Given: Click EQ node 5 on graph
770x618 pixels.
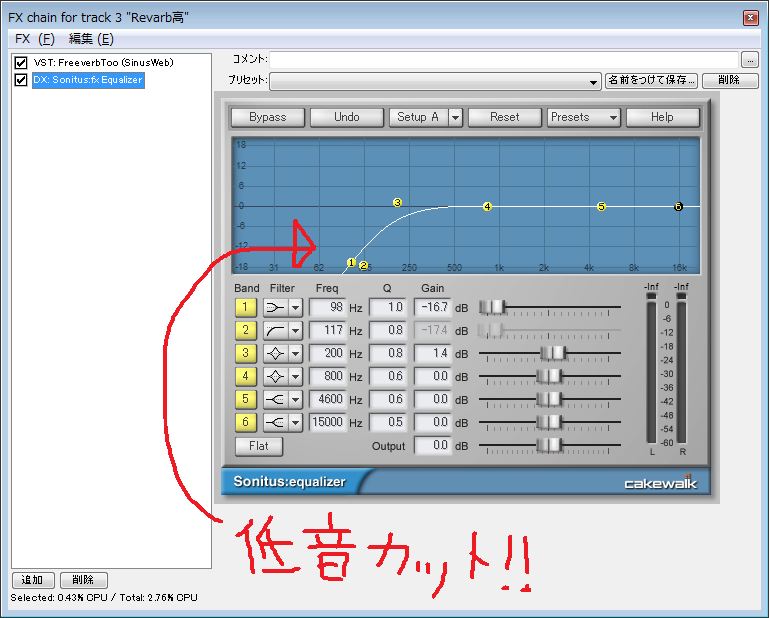Looking at the screenshot, I should (601, 206).
